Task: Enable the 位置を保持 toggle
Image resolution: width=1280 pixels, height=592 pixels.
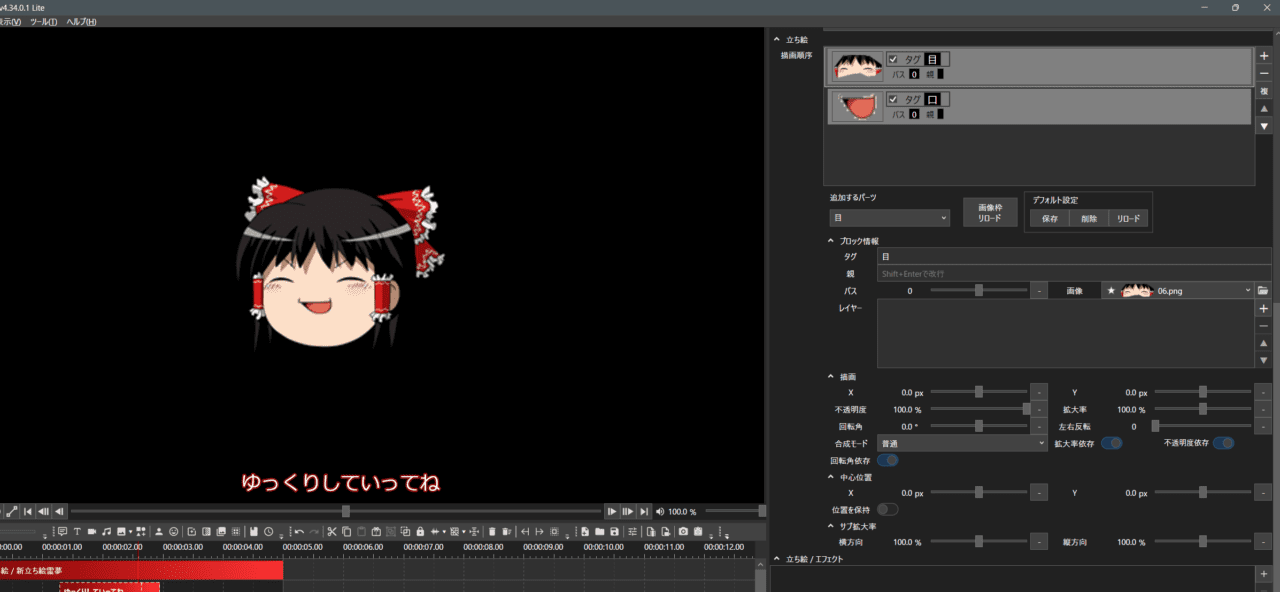Action: [x=887, y=509]
